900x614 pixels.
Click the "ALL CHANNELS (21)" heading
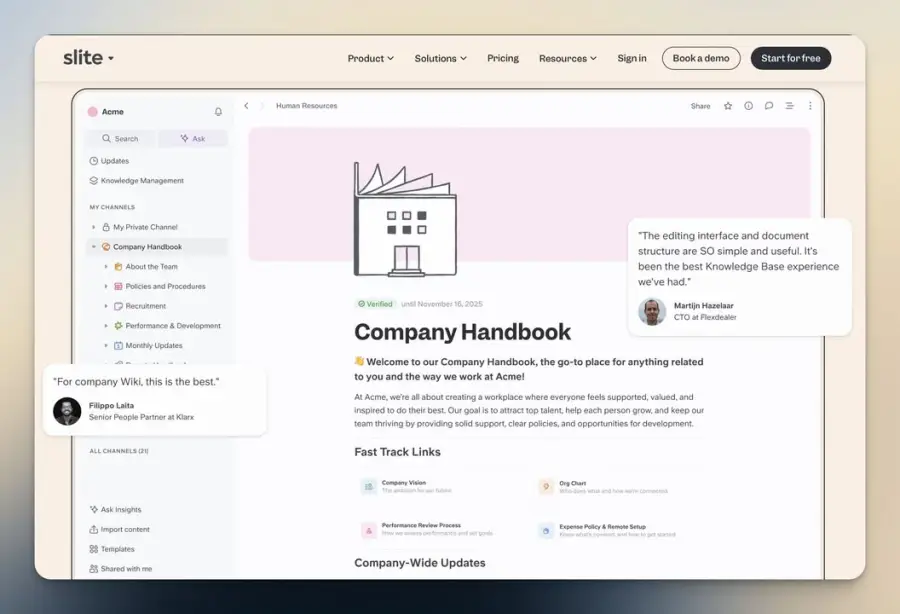pyautogui.click(x=119, y=451)
